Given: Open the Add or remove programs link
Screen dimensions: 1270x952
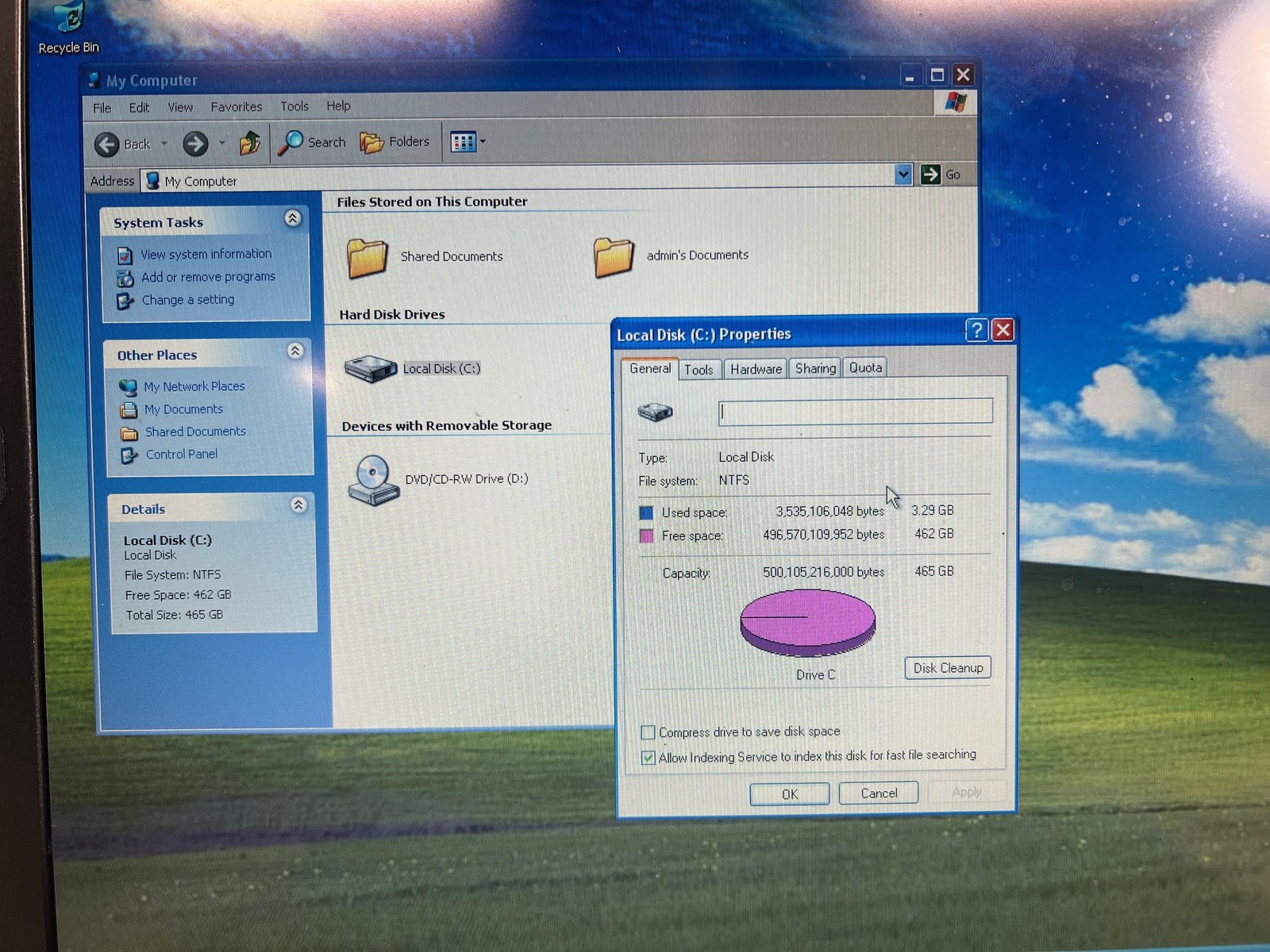Looking at the screenshot, I should click(x=209, y=277).
